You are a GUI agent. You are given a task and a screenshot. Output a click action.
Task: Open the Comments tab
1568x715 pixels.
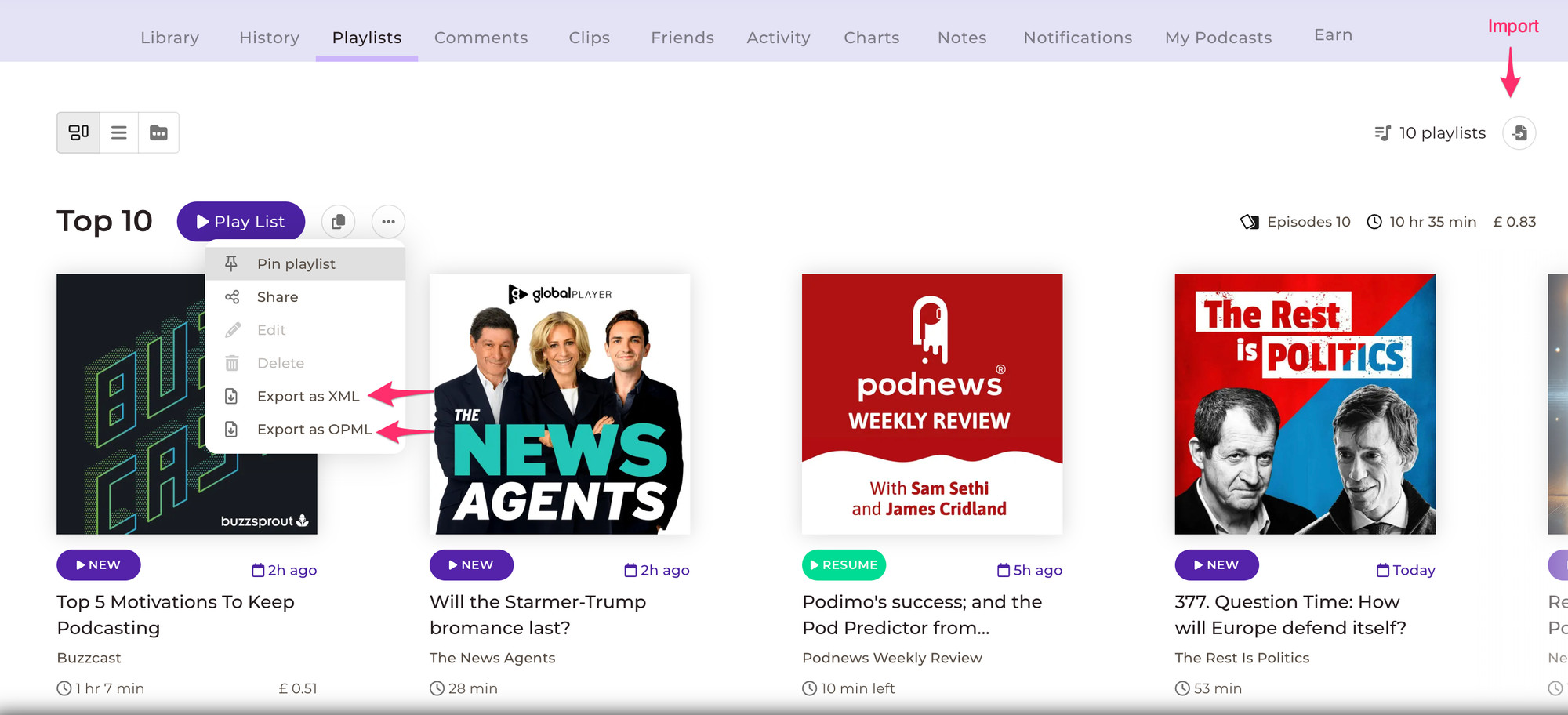point(481,38)
